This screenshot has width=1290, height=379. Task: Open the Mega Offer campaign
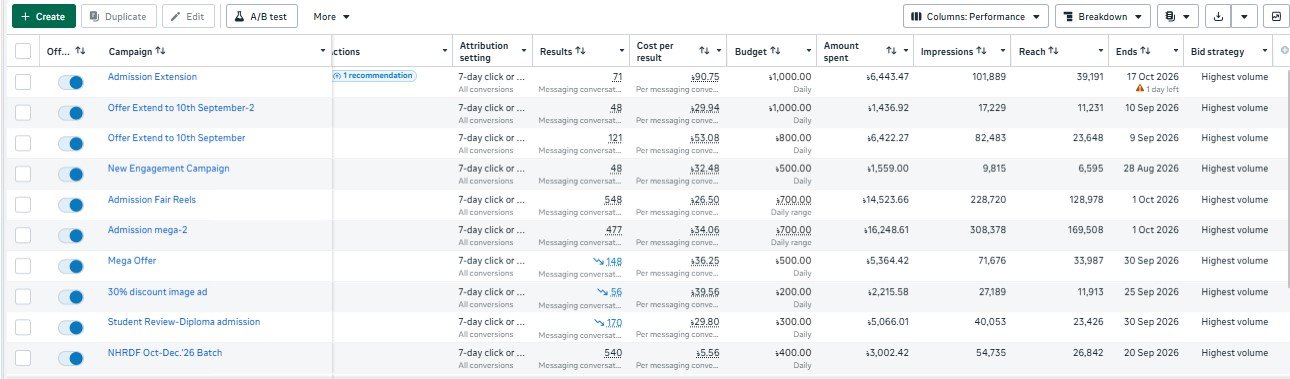tap(132, 261)
